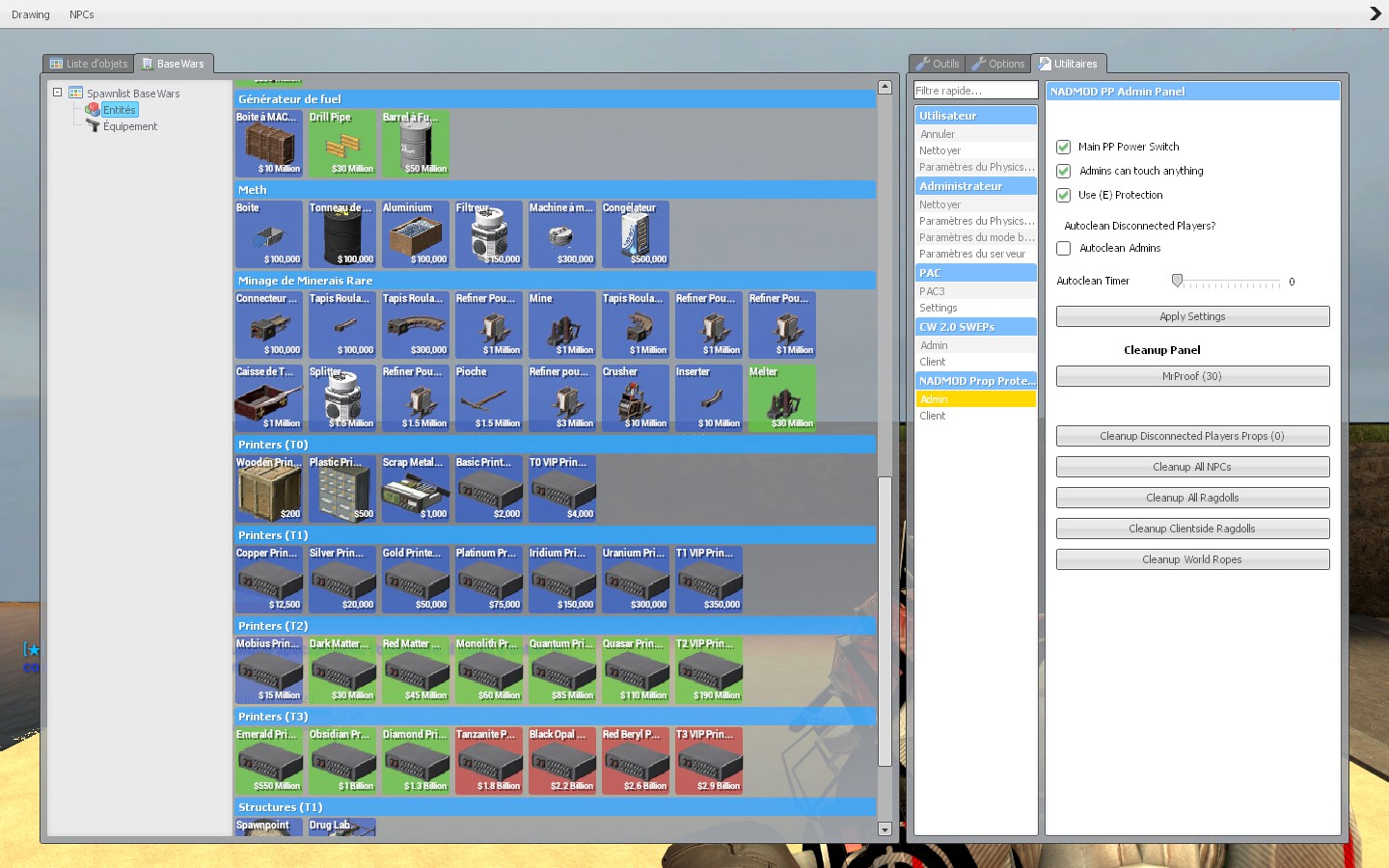Image resolution: width=1389 pixels, height=868 pixels.
Task: Spawn the Wooden Printer for $200
Action: (269, 489)
